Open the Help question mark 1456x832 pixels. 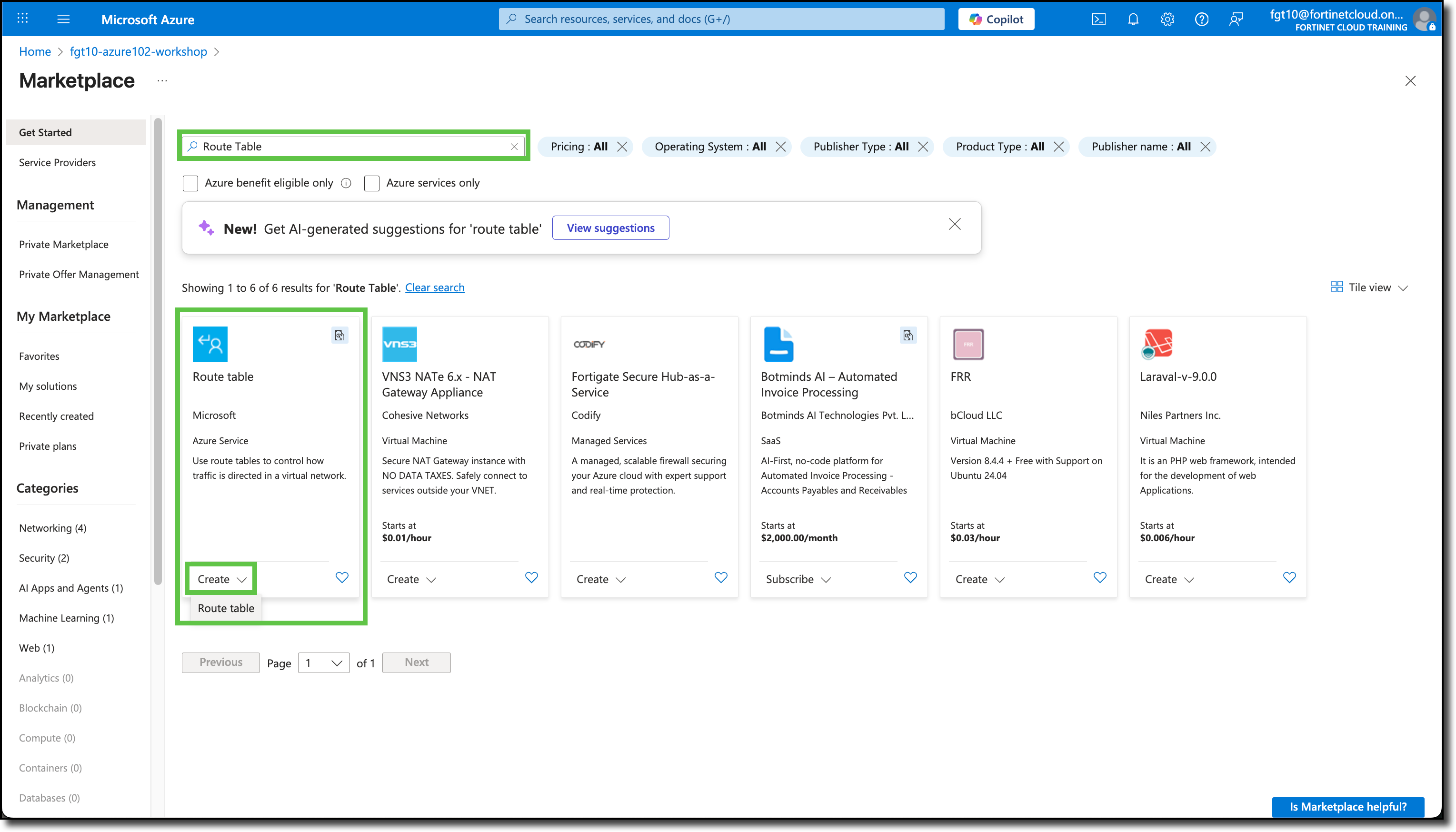point(1201,19)
